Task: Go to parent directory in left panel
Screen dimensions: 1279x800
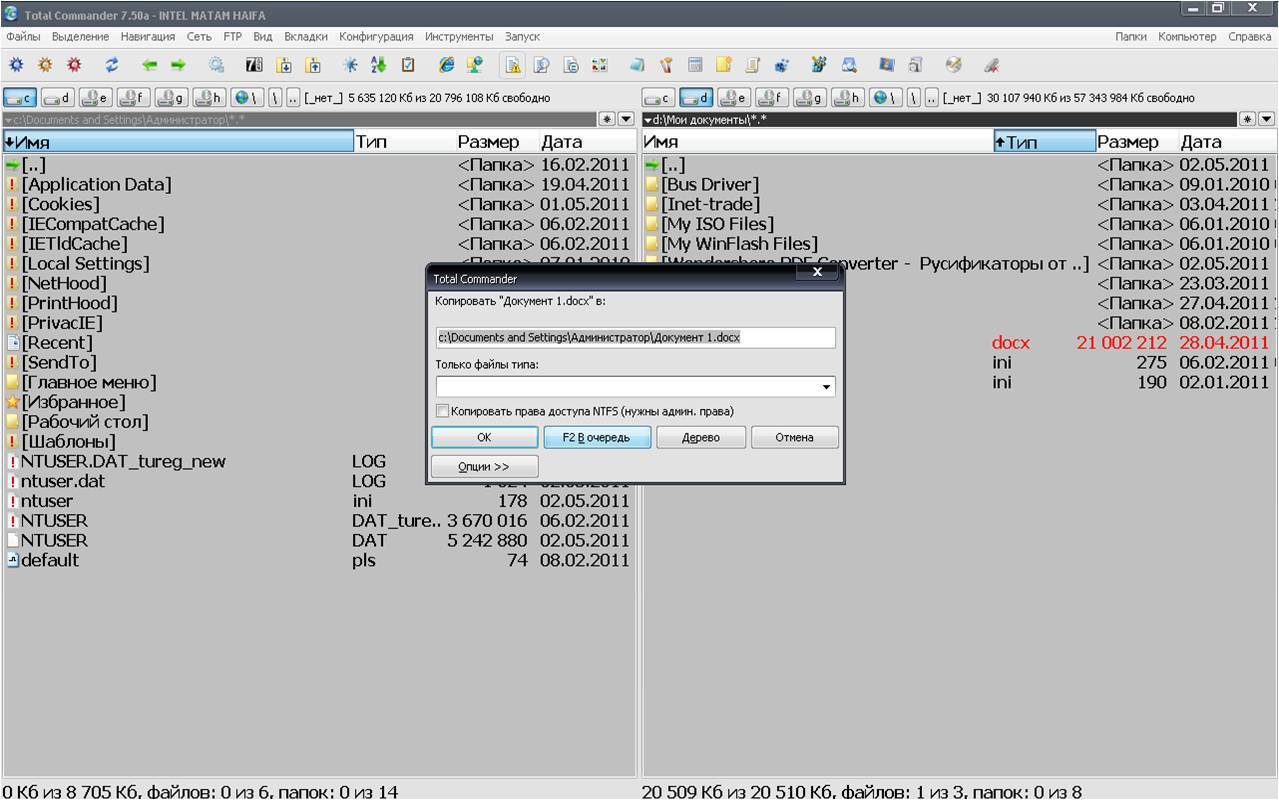Action: coord(293,98)
